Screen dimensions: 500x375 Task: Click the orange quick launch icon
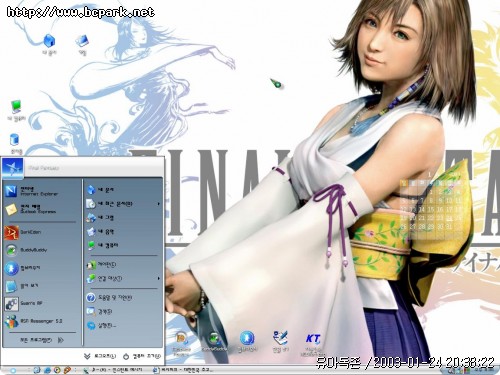67,370
